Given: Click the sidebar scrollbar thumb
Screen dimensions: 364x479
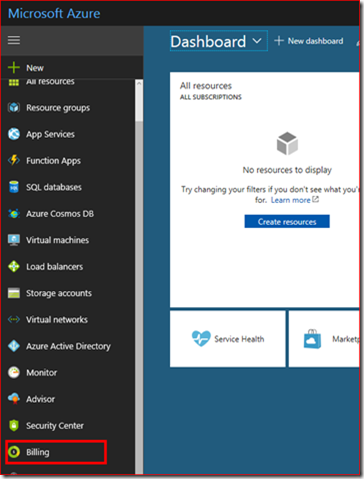Looking at the screenshot, I should 139,104.
